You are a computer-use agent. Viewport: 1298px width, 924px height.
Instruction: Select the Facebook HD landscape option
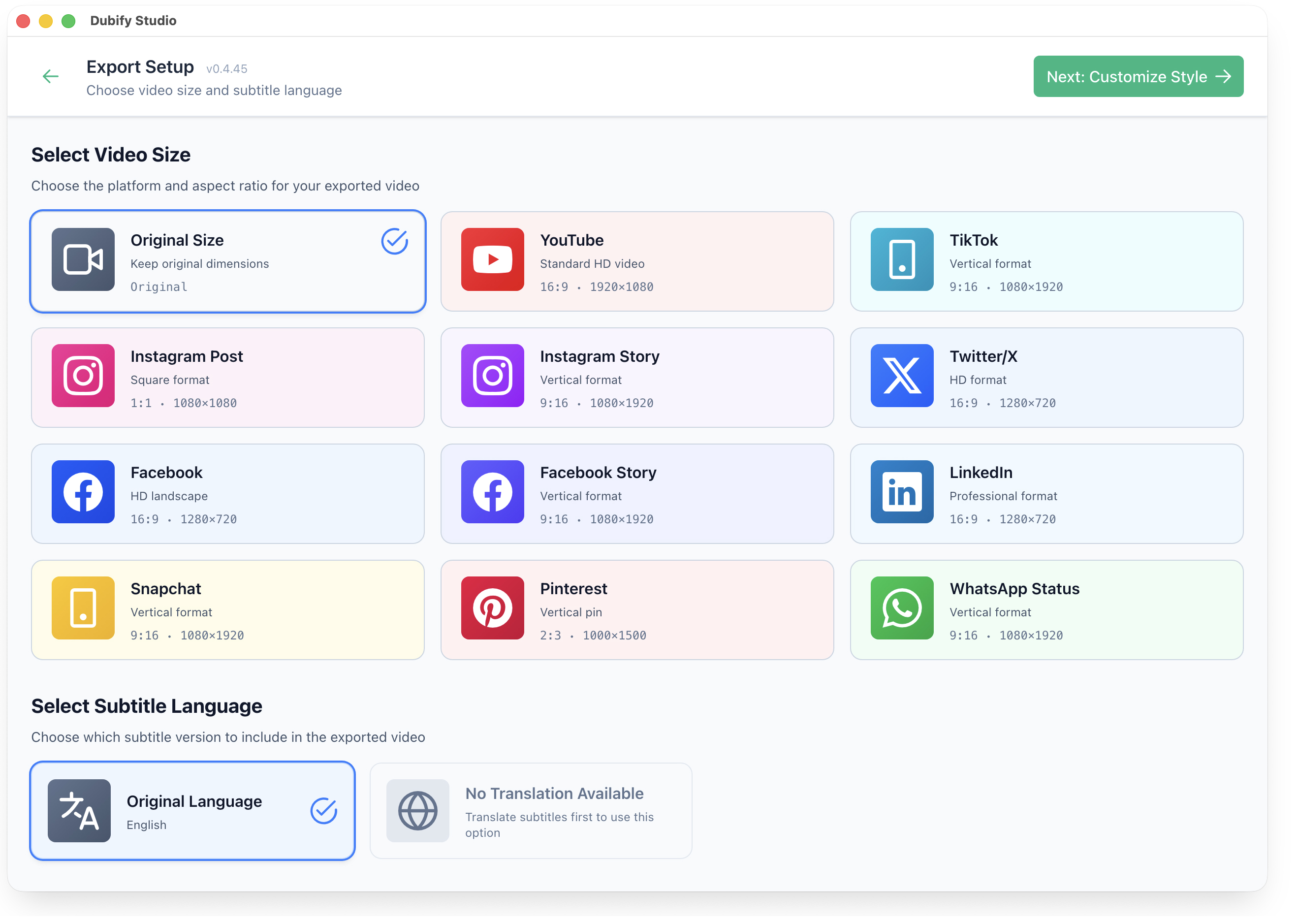click(227, 494)
